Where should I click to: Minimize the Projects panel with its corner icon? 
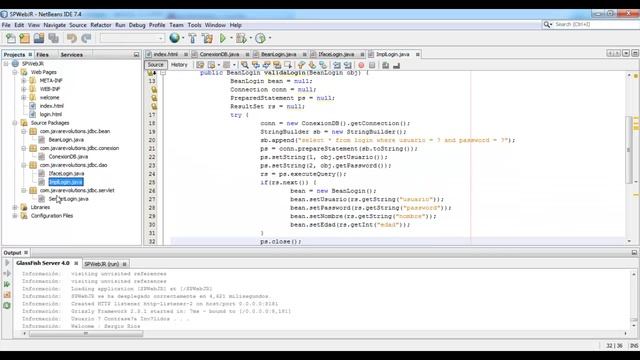pyautogui.click(x=136, y=55)
